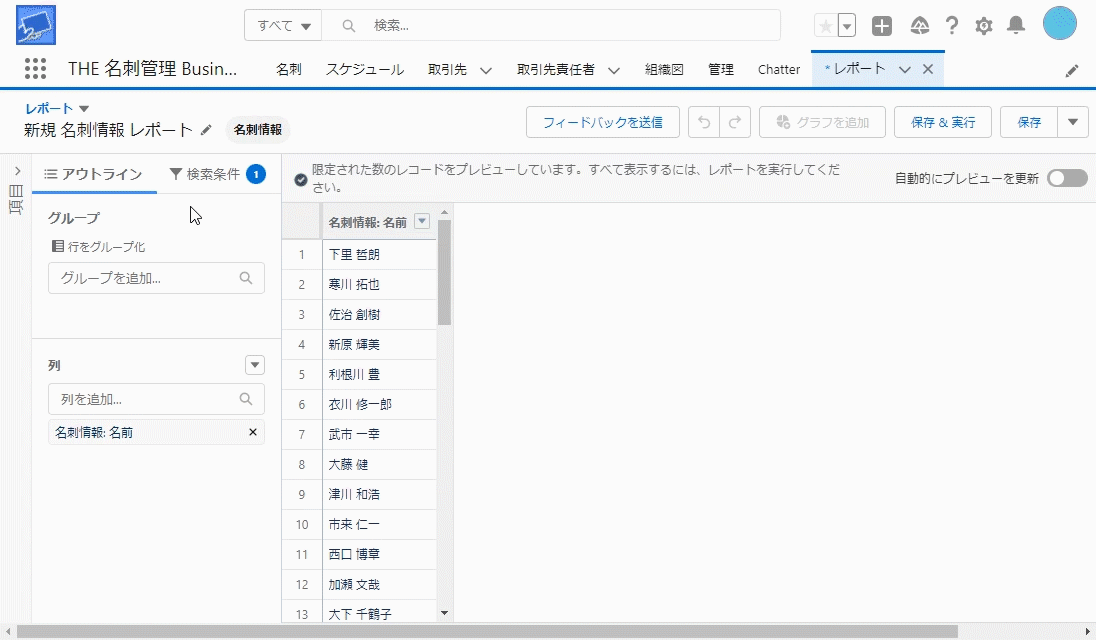Open the Chatter tab
Viewport: 1096px width, 640px height.
point(779,69)
